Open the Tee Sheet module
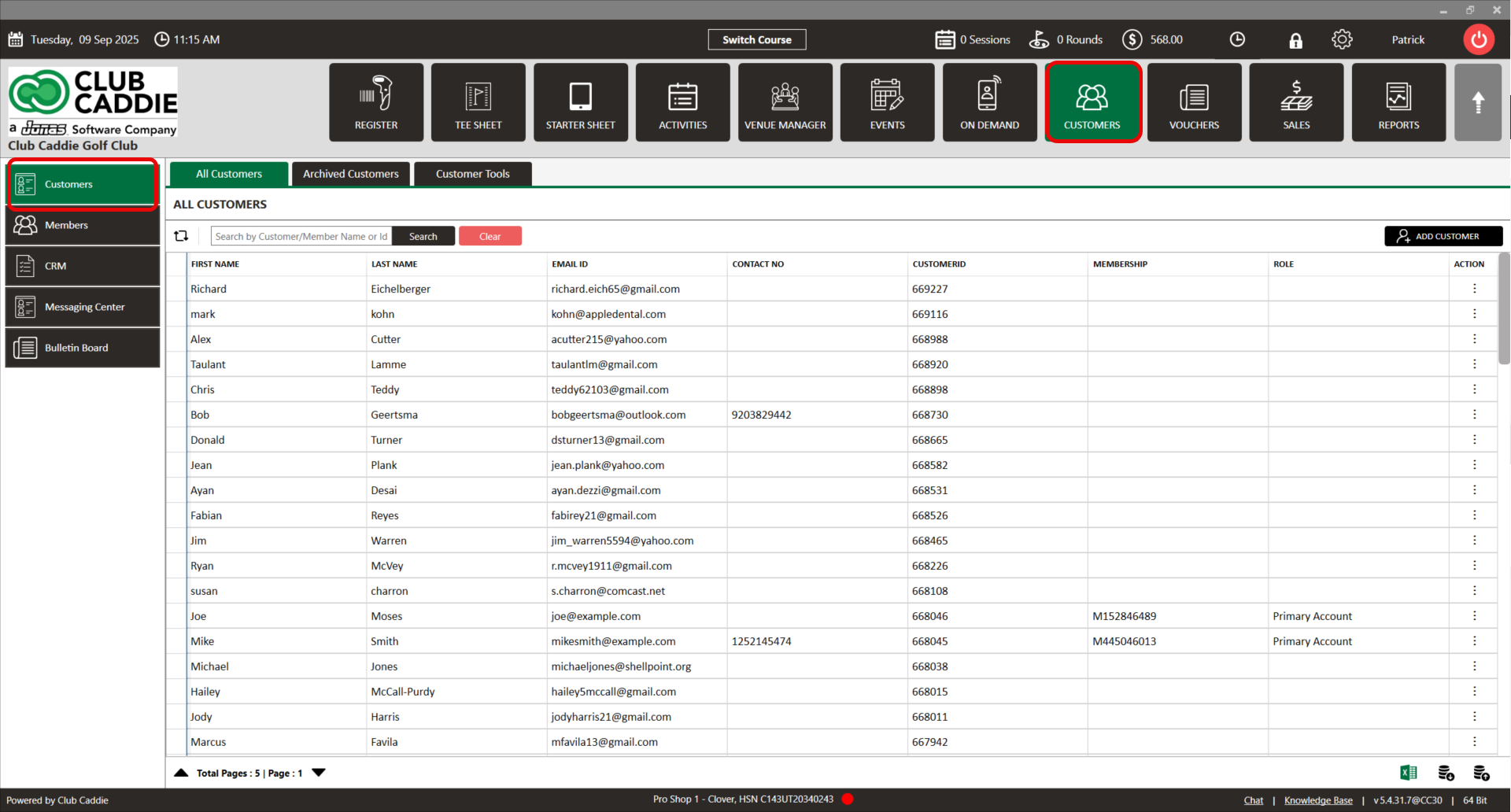Screen dimensions: 1511x812 [478, 102]
